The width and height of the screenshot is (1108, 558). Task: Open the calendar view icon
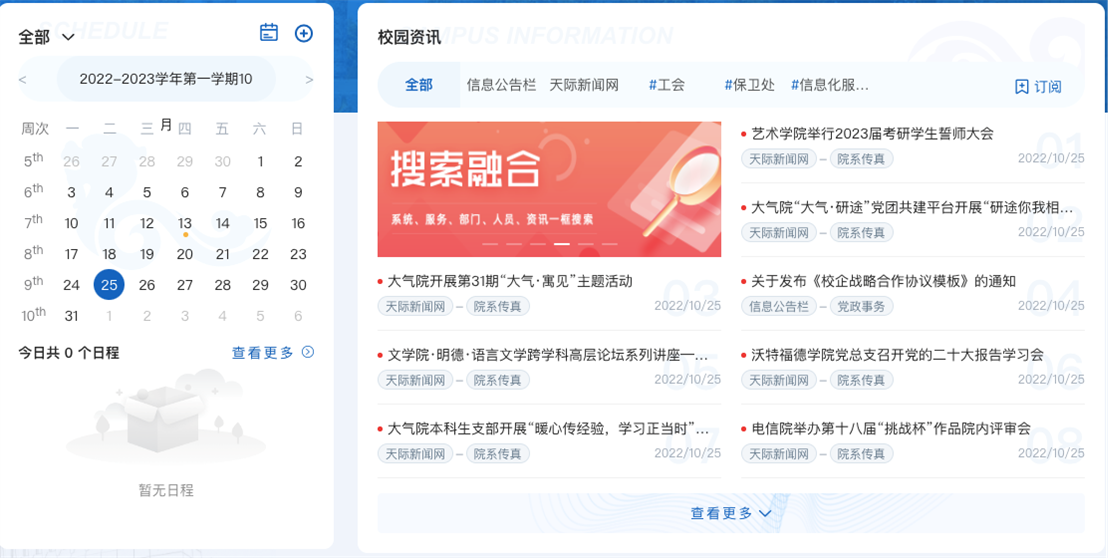(268, 33)
